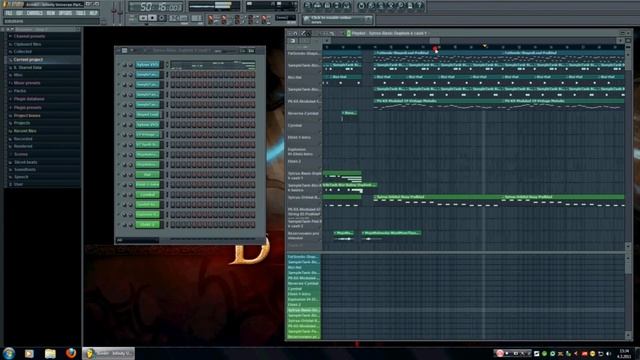The width and height of the screenshot is (640, 360).
Task: Click the song time display
Action: [x=156, y=7]
